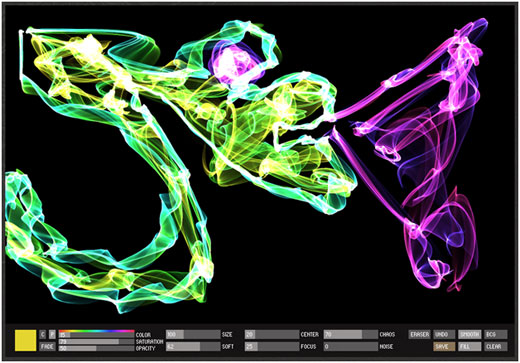Click the SAVE button

[x=444, y=346]
